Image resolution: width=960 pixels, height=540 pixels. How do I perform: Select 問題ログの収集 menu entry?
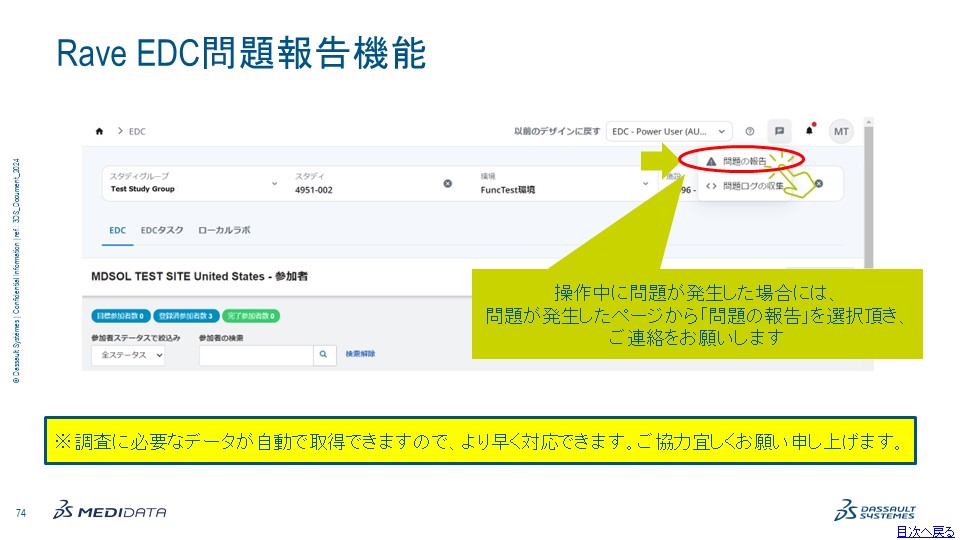coord(744,186)
